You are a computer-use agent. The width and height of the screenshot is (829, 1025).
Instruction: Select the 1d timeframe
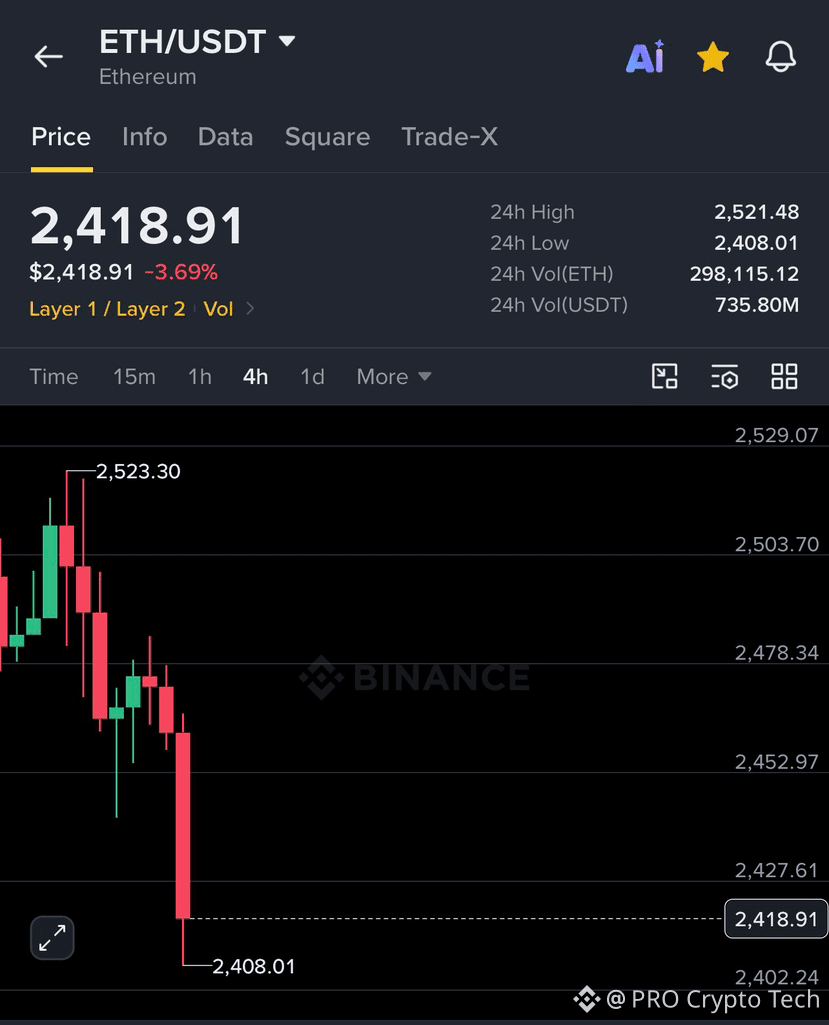(313, 377)
